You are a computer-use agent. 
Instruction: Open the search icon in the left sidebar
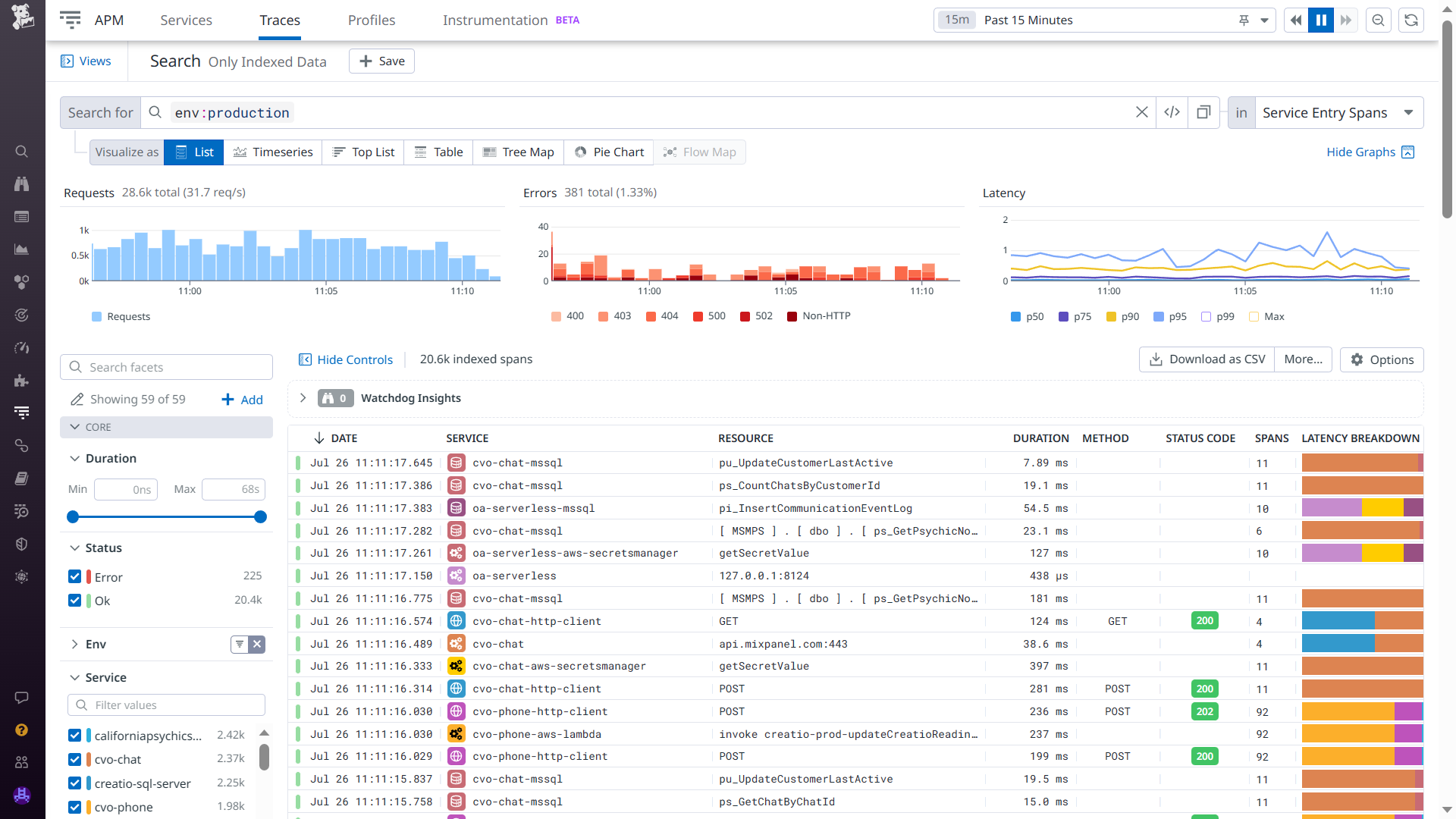click(x=22, y=152)
